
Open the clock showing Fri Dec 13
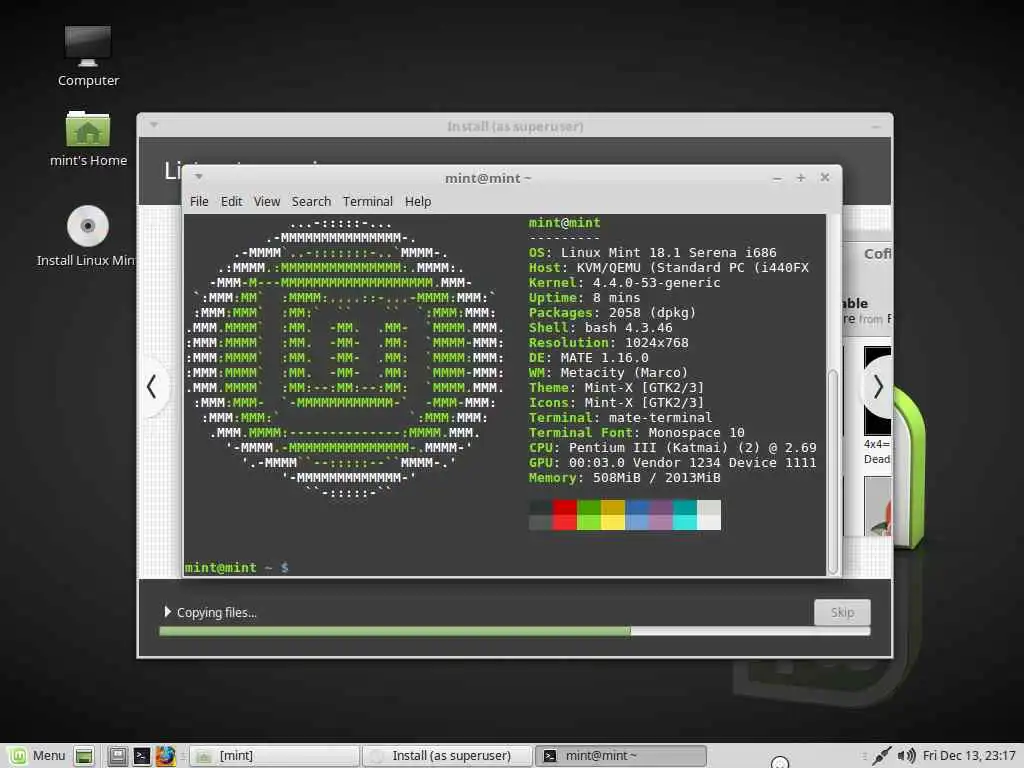[968, 756]
